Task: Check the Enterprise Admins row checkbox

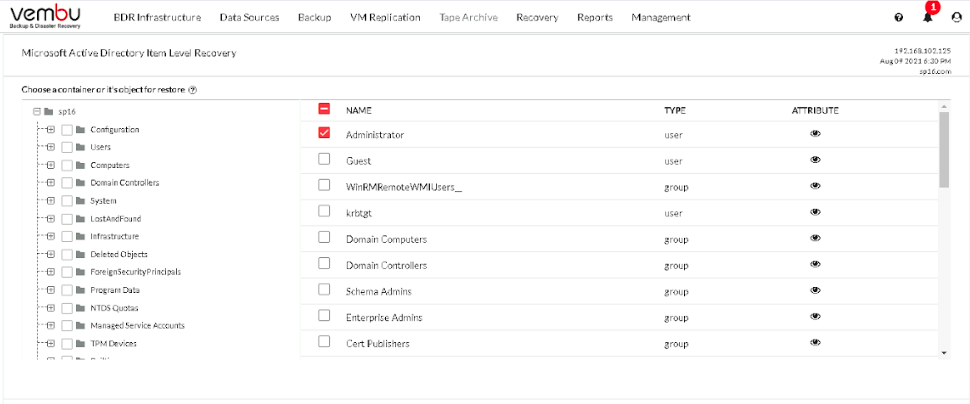Action: click(324, 315)
